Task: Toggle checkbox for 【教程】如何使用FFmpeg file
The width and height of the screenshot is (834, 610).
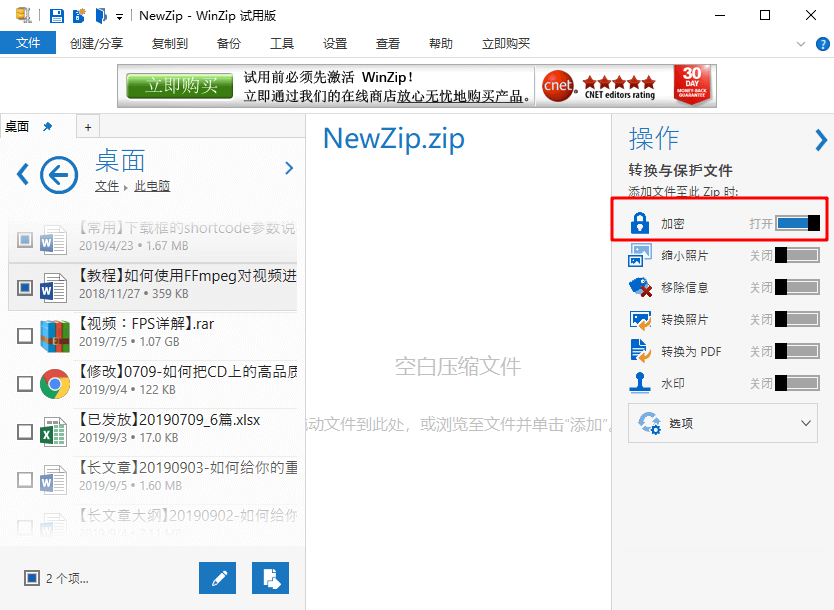Action: coord(24,288)
